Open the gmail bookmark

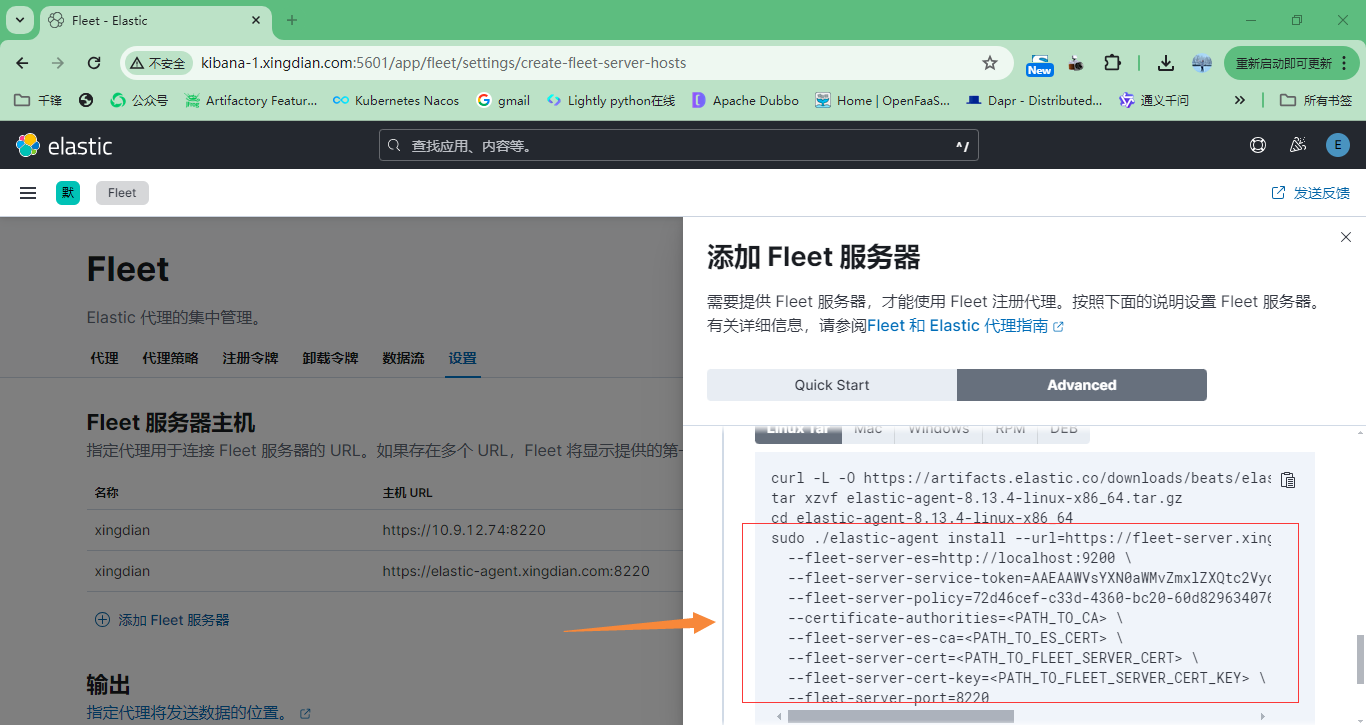coord(503,100)
